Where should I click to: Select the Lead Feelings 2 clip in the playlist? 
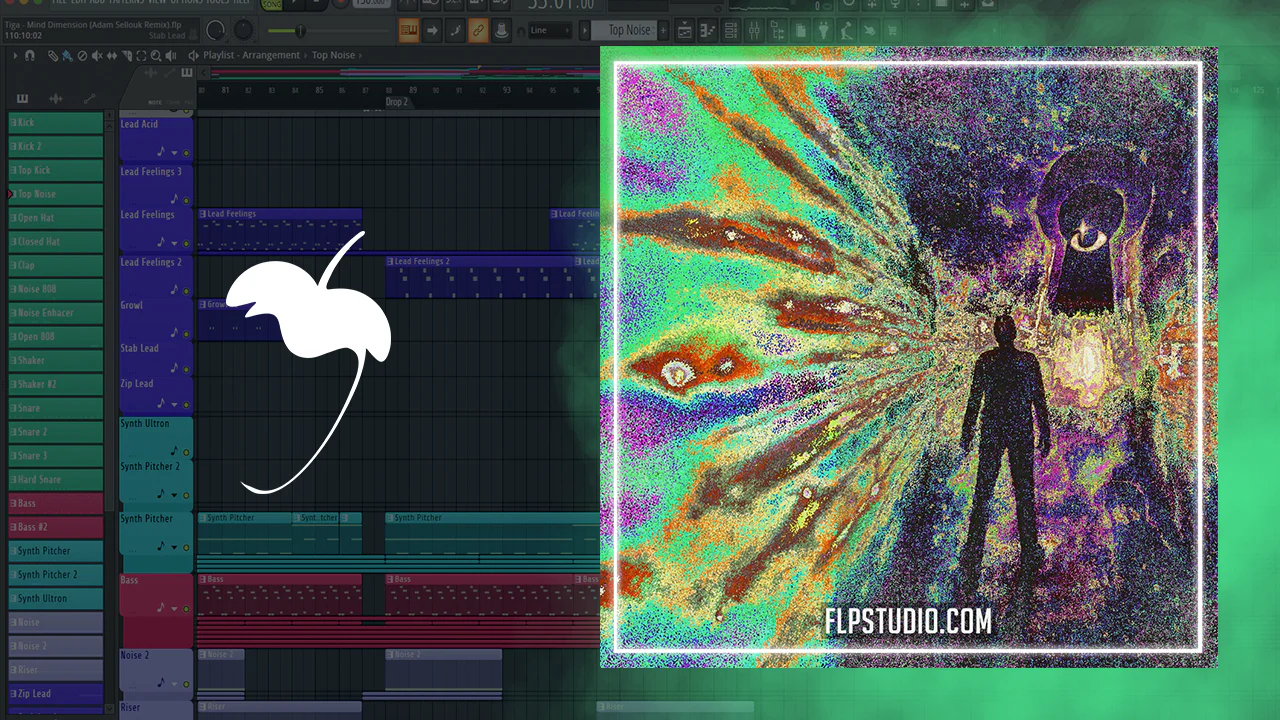pyautogui.click(x=478, y=277)
